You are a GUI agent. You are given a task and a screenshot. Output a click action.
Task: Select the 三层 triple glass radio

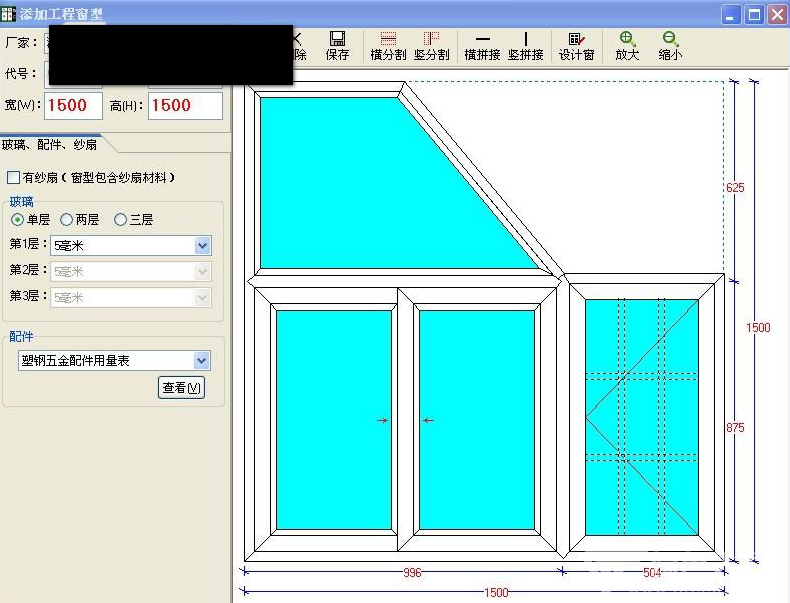120,220
